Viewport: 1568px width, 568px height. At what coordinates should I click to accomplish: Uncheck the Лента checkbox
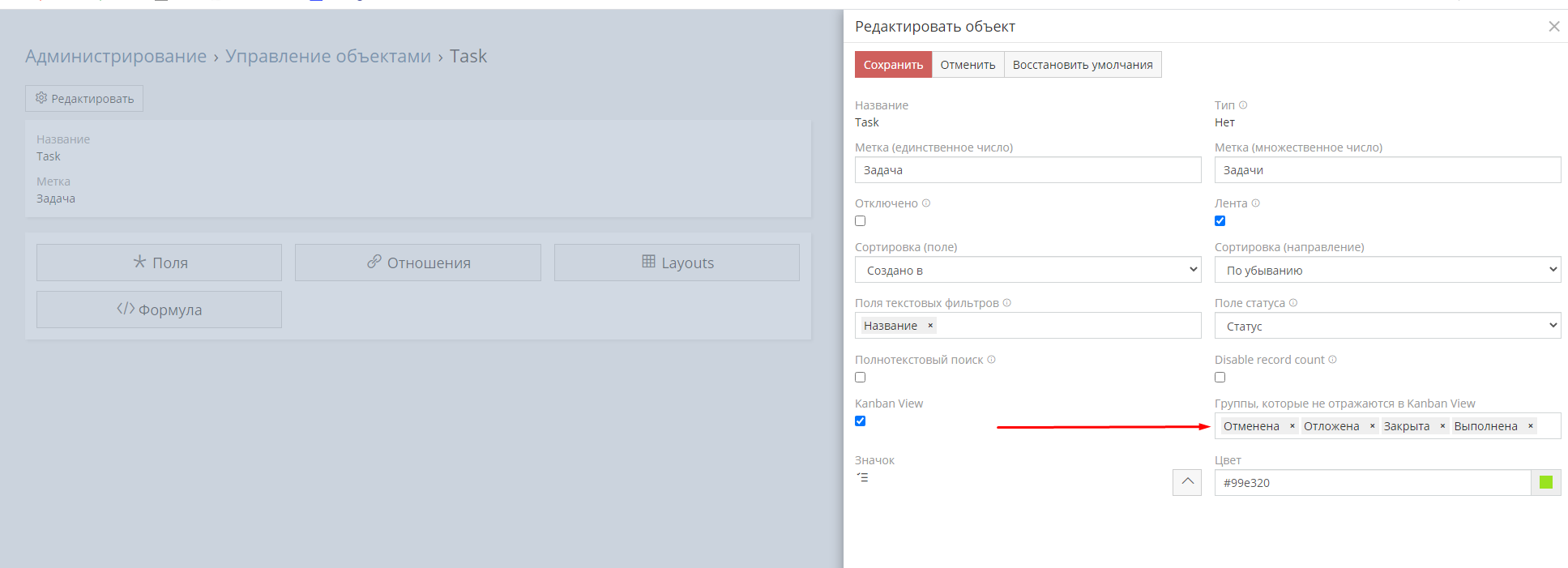coord(1220,221)
